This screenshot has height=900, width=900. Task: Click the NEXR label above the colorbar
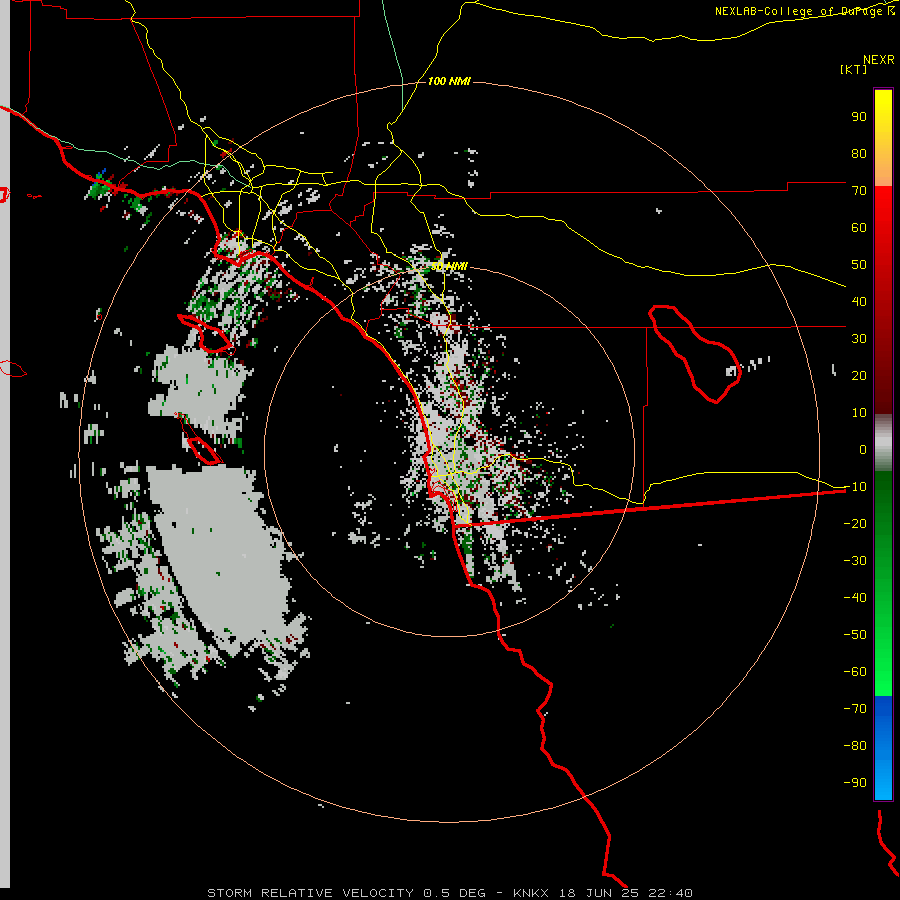879,60
